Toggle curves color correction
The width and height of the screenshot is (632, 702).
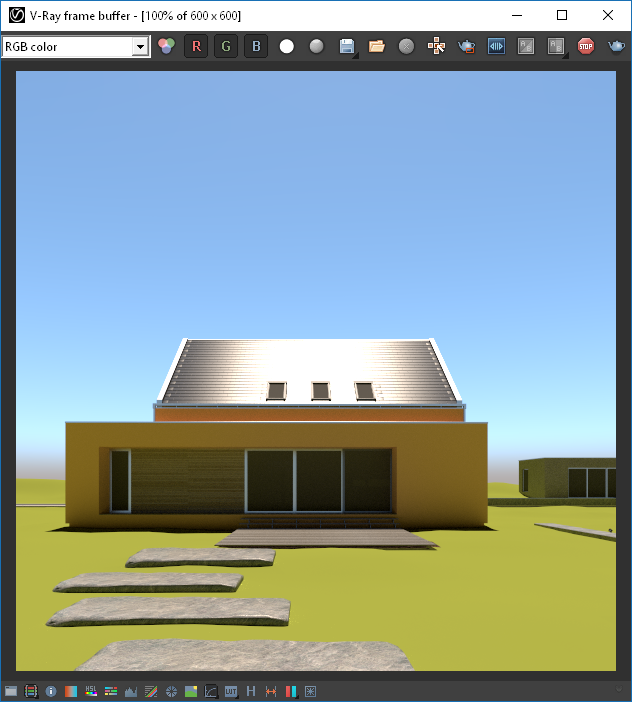[x=151, y=691]
